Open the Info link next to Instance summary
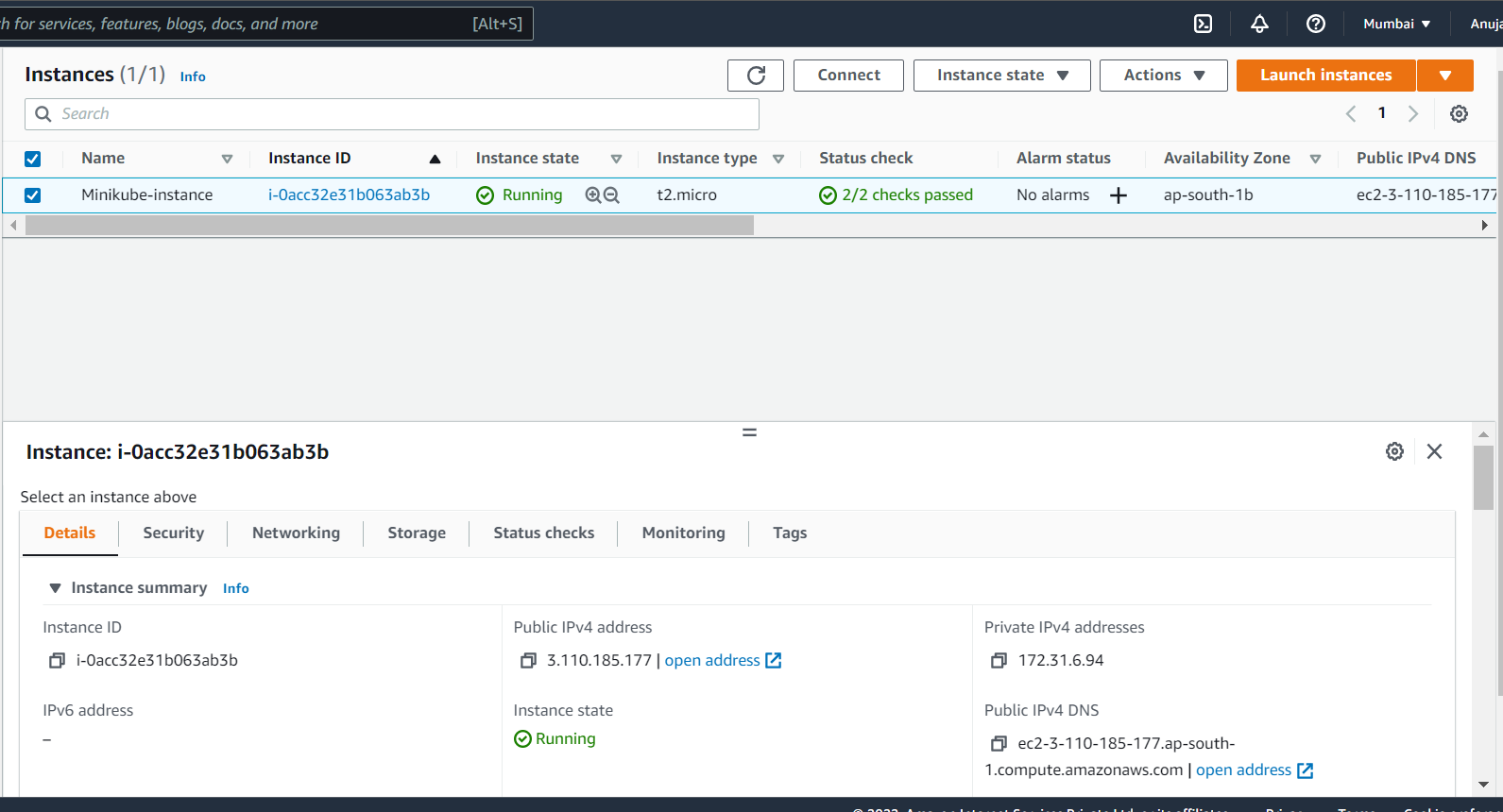 click(236, 588)
